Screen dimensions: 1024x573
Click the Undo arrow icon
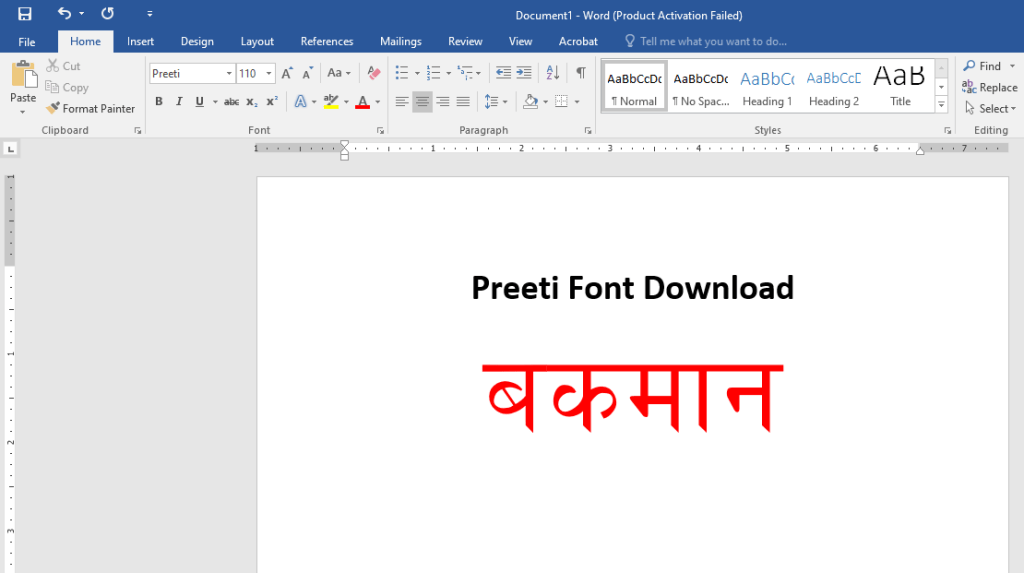click(x=64, y=13)
